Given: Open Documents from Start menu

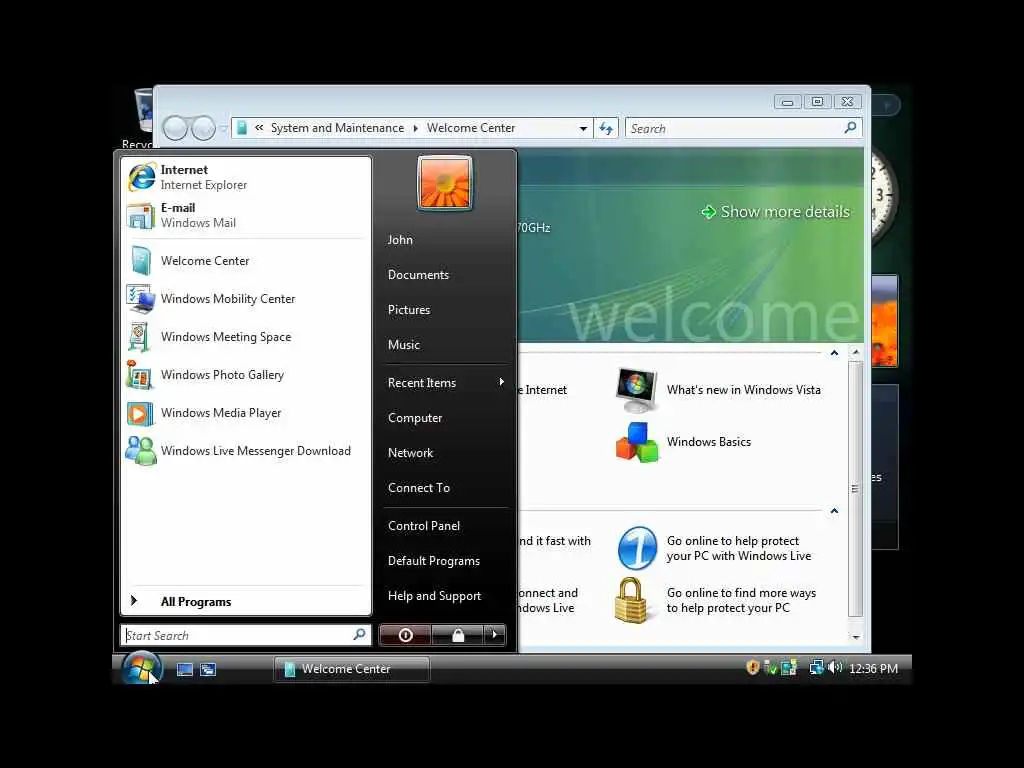Looking at the screenshot, I should [419, 275].
